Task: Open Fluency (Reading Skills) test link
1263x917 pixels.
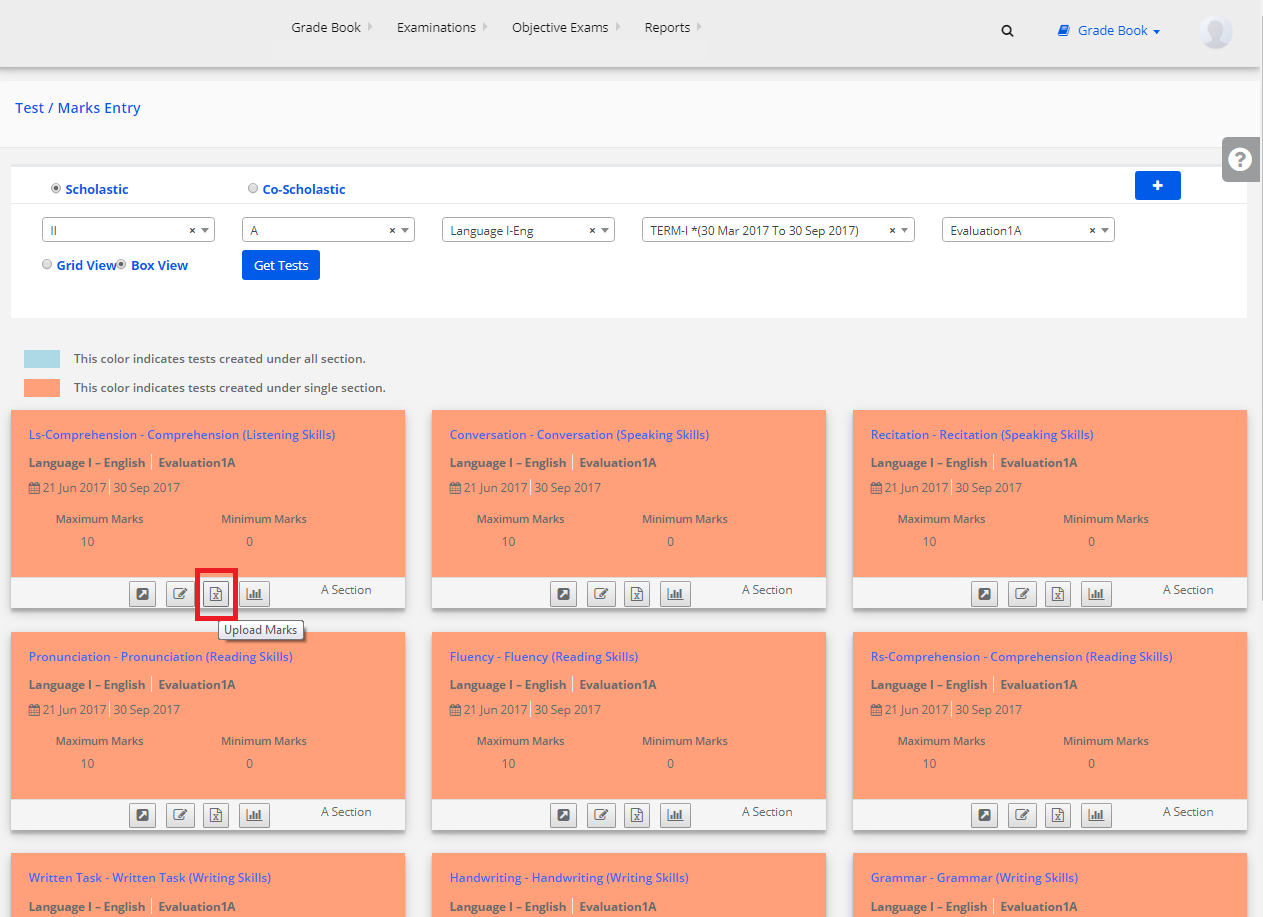Action: point(544,657)
